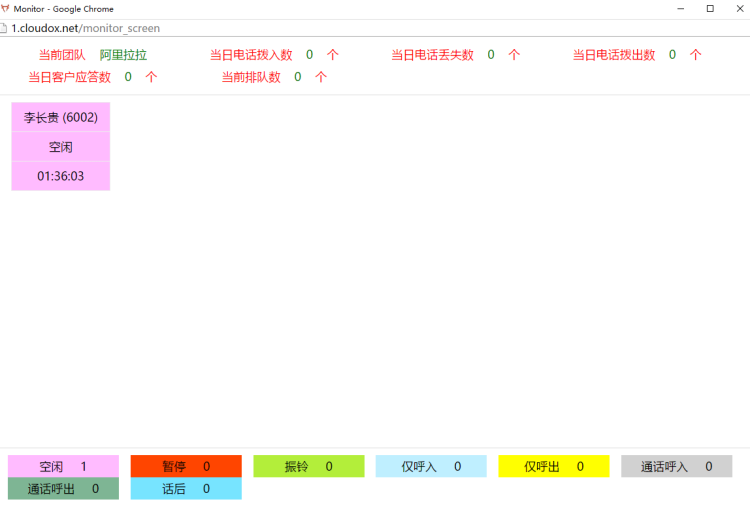The width and height of the screenshot is (750, 510).
Task: Click the Monitor app icon in title bar
Action: click(6, 8)
